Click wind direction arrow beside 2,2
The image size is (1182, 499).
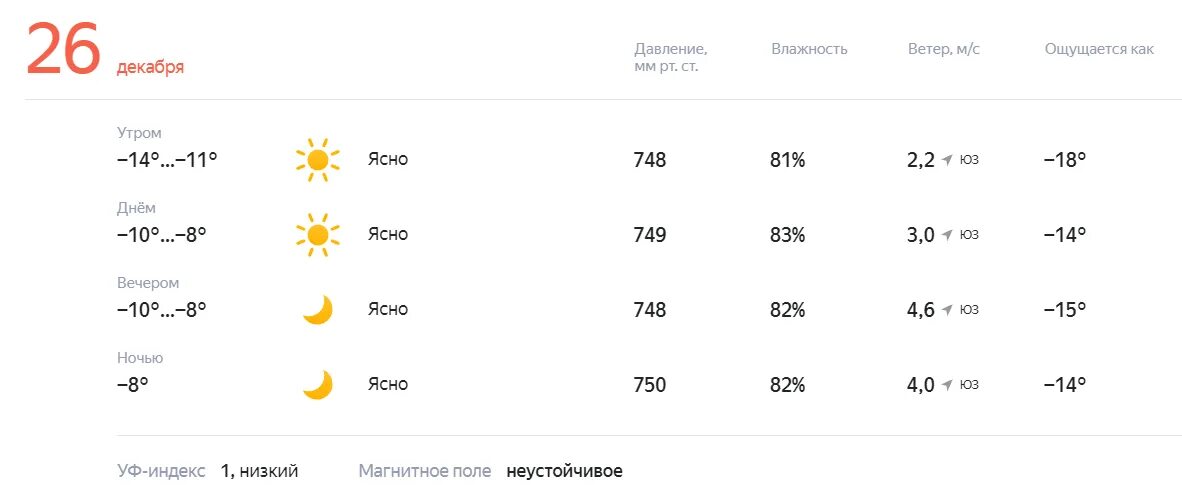click(x=948, y=160)
